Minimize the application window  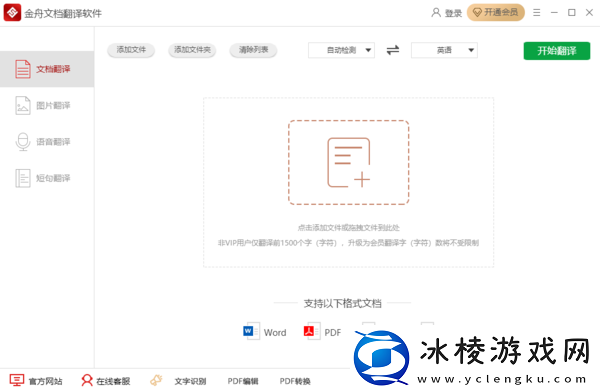(554, 13)
